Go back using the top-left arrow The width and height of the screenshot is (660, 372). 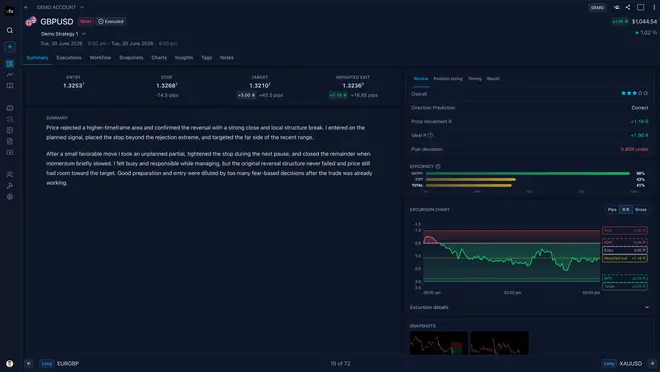(x=26, y=7)
